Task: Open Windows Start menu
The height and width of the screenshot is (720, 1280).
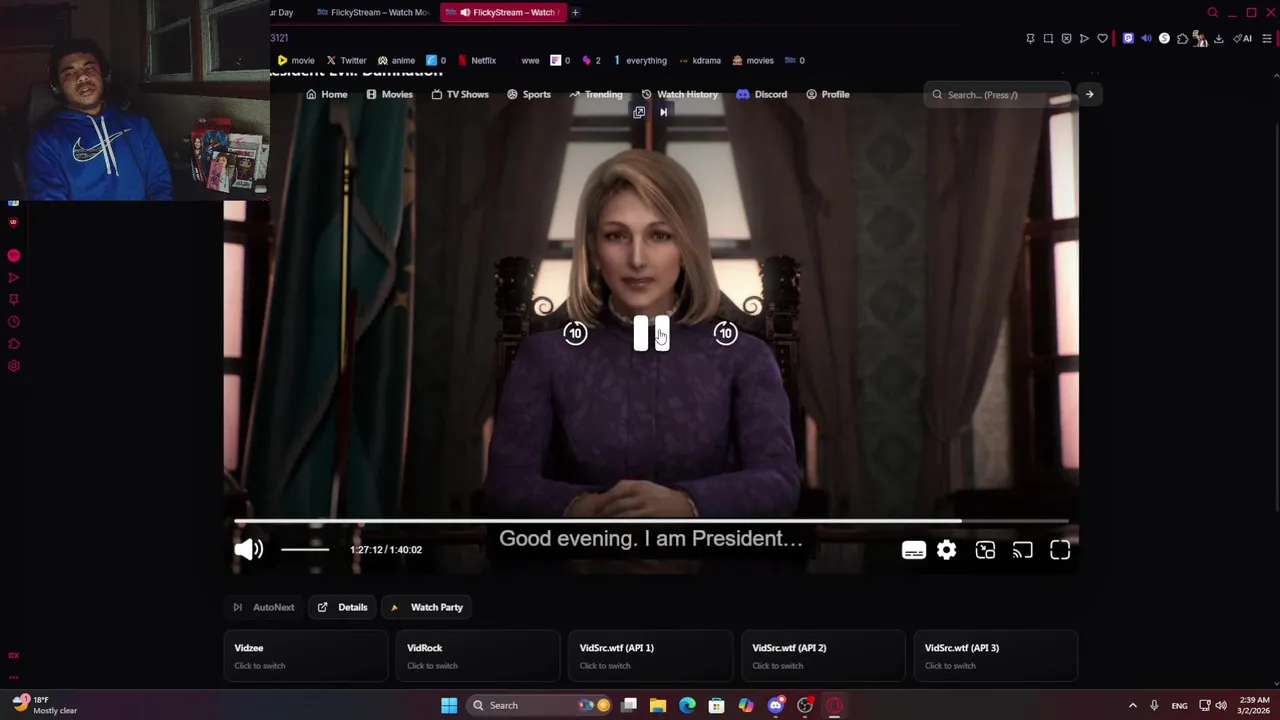Action: [x=449, y=705]
